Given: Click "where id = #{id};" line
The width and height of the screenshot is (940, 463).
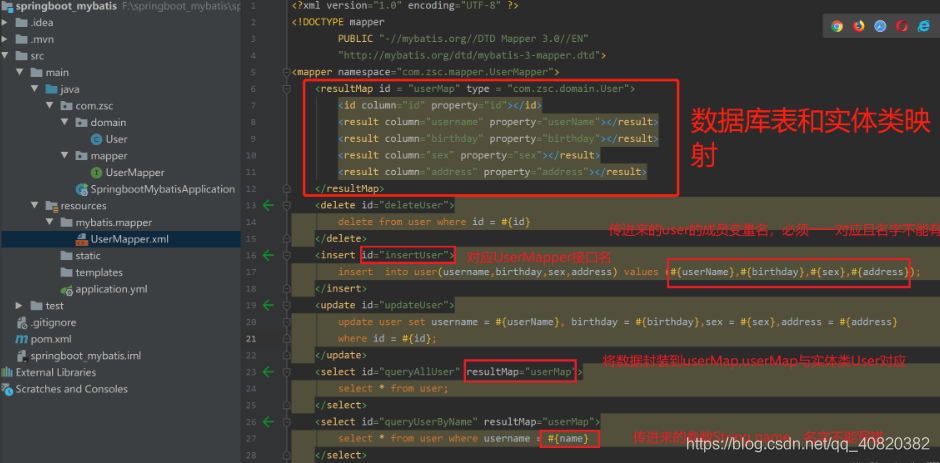Looking at the screenshot, I should tap(387, 339).
